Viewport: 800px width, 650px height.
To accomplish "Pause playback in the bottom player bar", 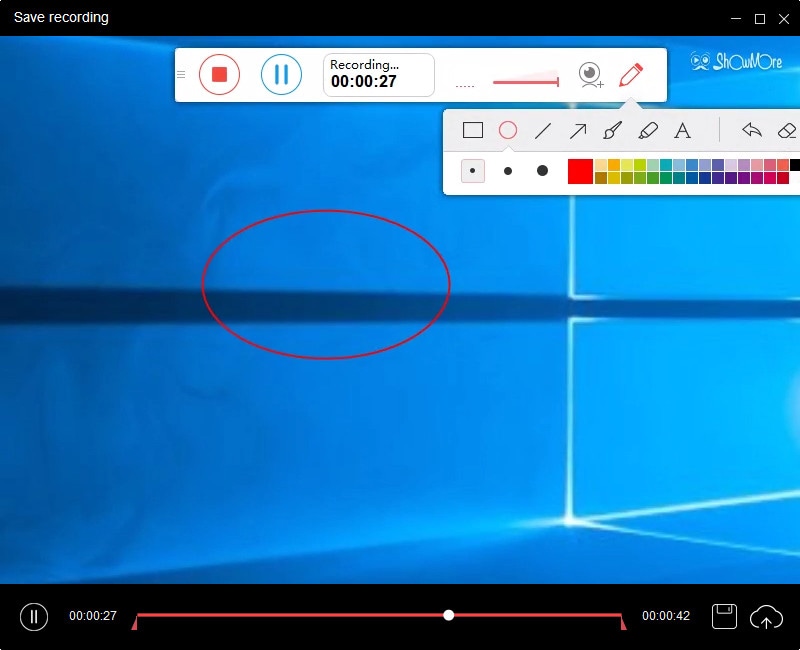I will (34, 616).
